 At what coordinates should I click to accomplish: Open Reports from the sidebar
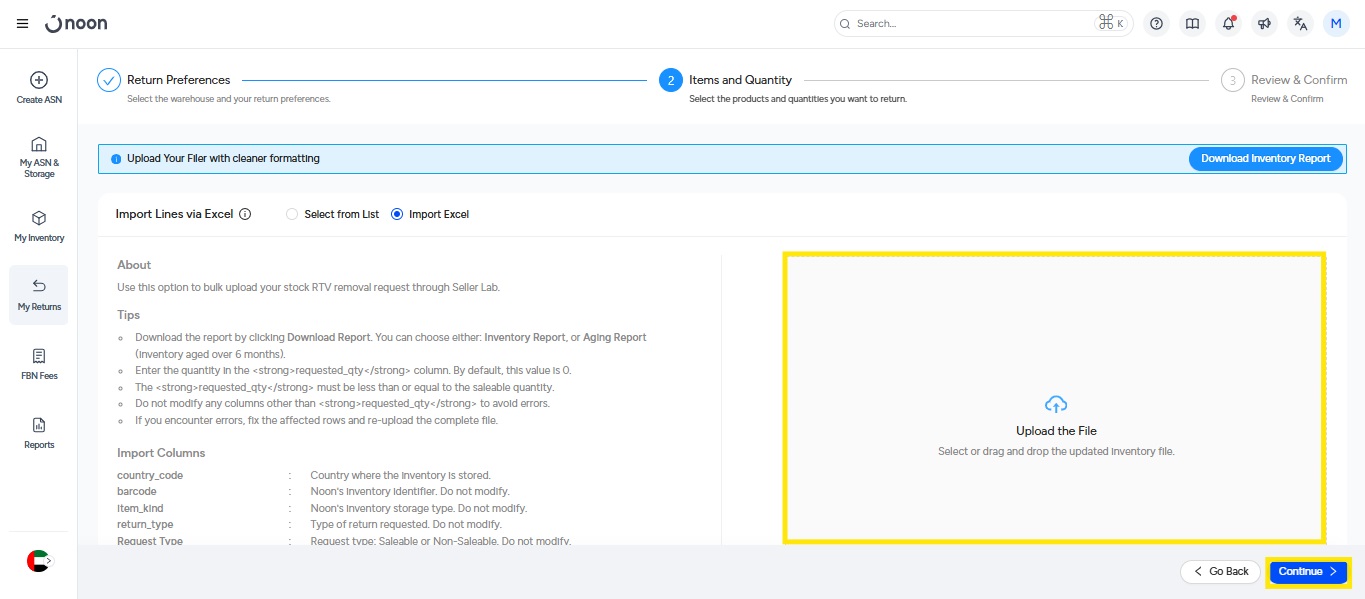pyautogui.click(x=39, y=433)
